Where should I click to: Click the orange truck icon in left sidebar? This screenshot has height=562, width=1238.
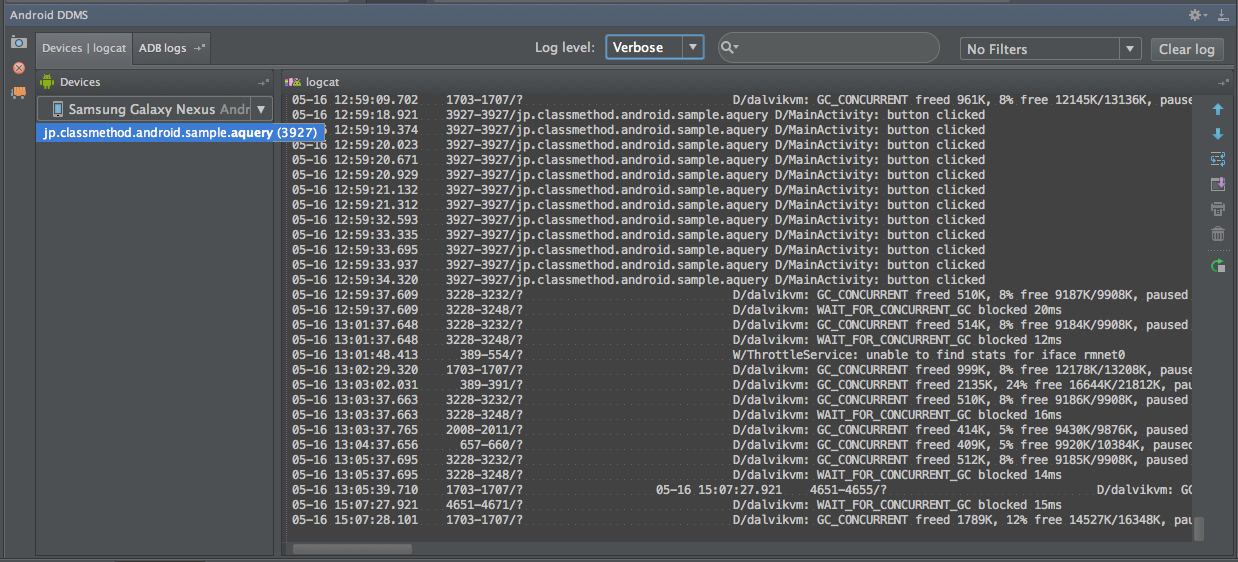point(18,93)
